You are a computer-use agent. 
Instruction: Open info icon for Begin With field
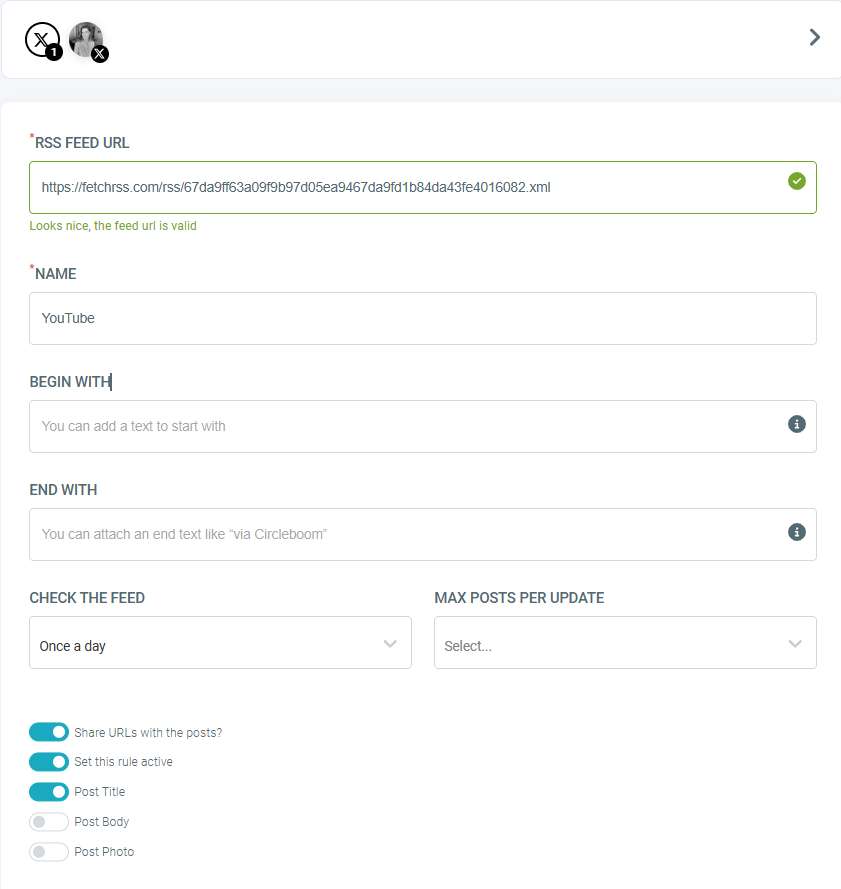(x=796, y=424)
